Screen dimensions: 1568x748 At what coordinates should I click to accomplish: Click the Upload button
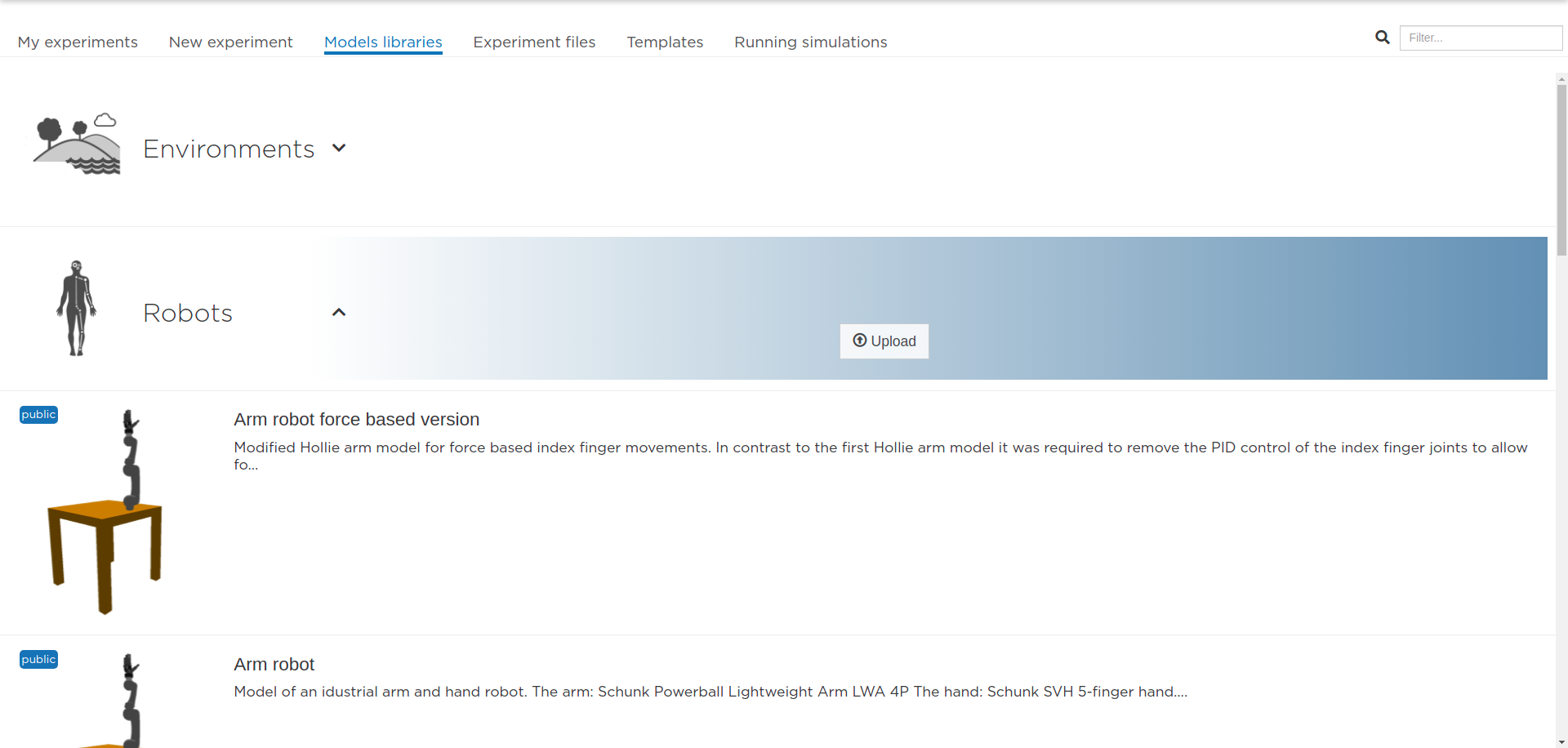tap(884, 341)
